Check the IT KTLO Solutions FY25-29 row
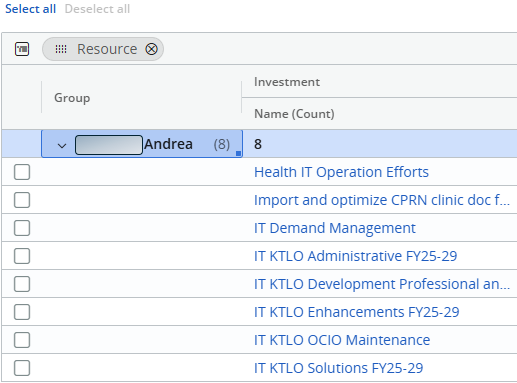Image resolution: width=517 pixels, height=383 pixels. coord(22,368)
